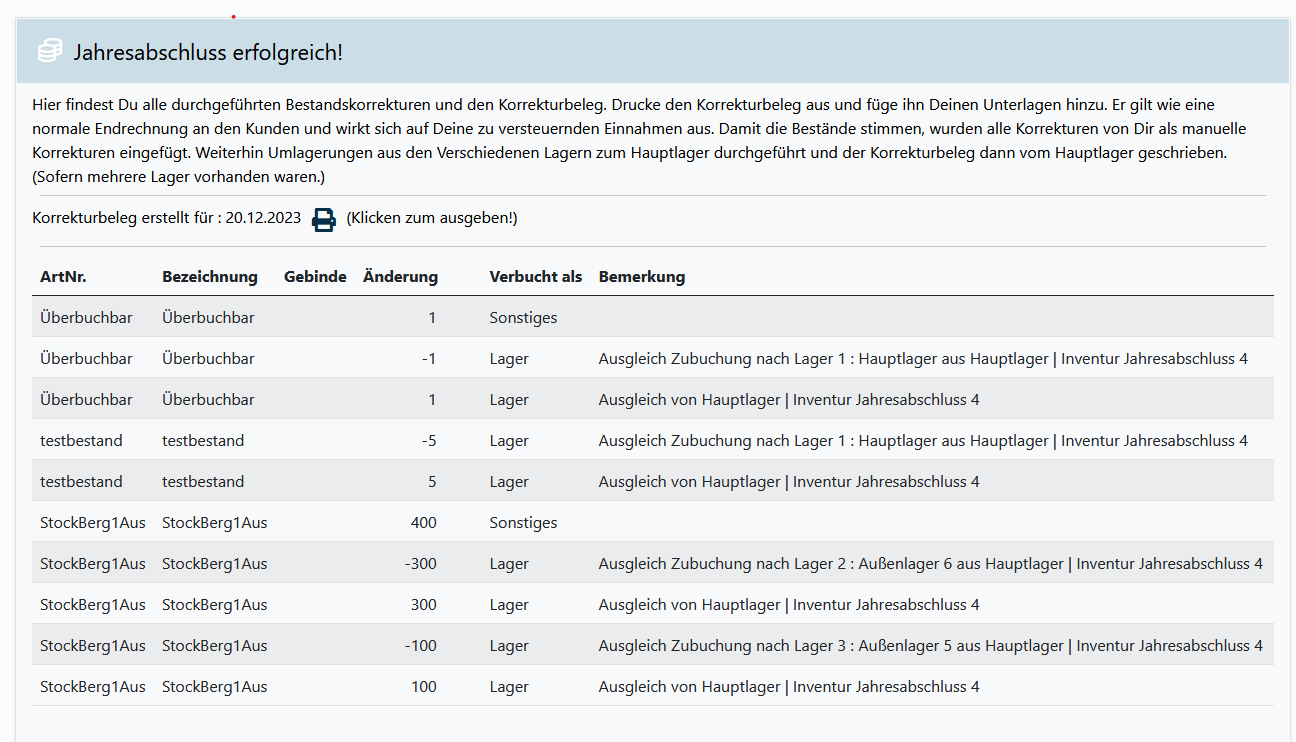Click 'Sonstiges' in the first Überbuchbar row

coord(523,318)
